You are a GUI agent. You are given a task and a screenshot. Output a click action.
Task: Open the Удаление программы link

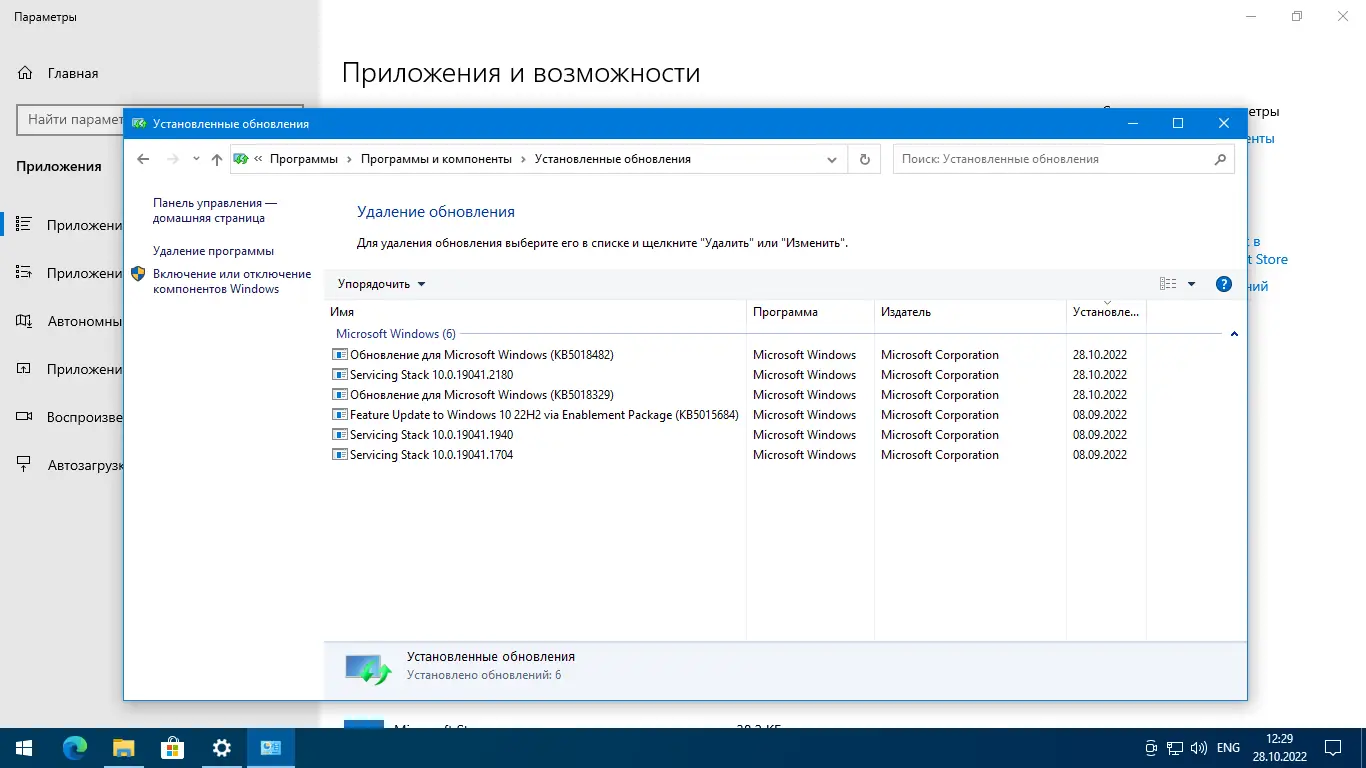point(213,251)
